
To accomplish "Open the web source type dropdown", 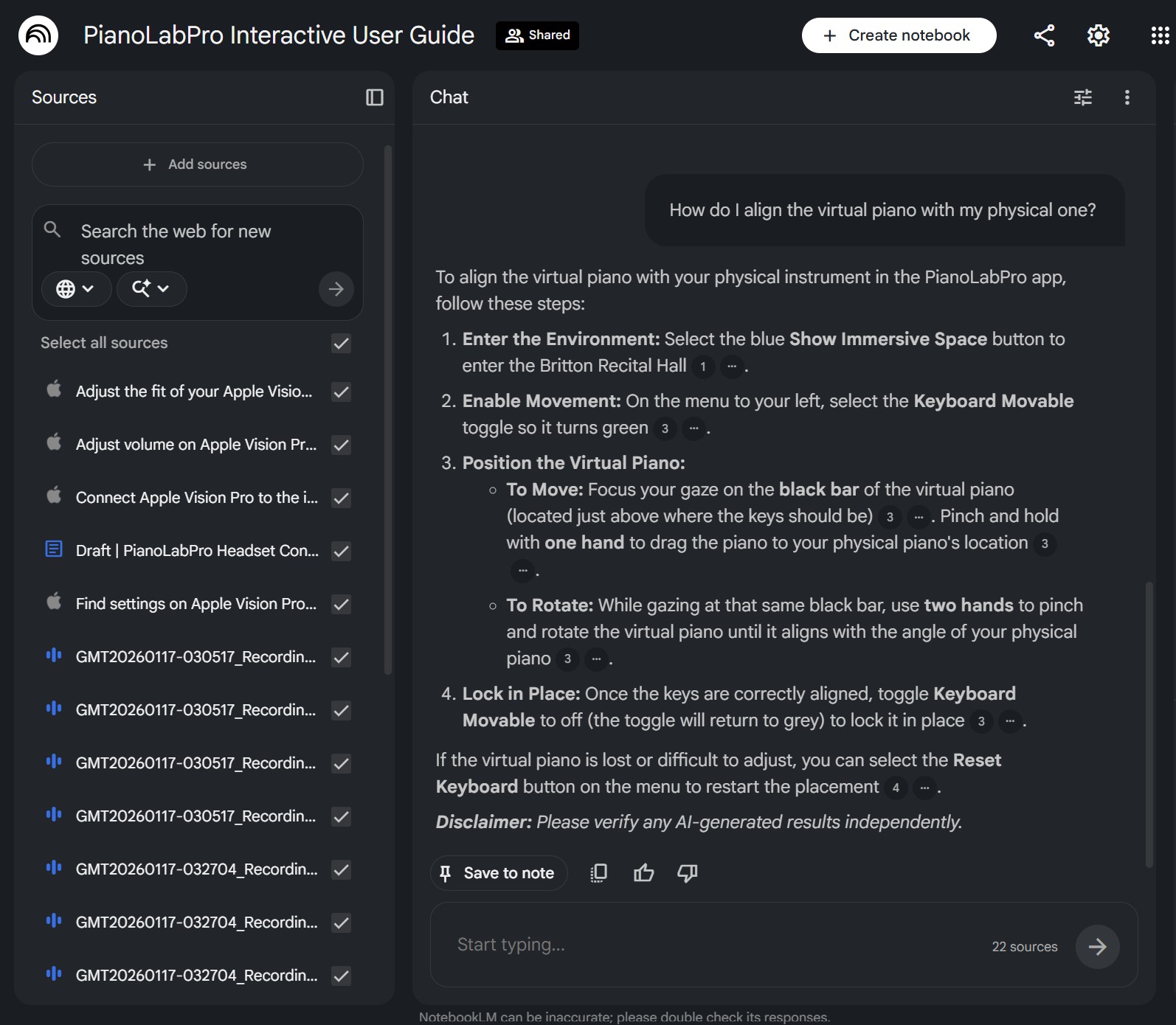I will [x=76, y=289].
